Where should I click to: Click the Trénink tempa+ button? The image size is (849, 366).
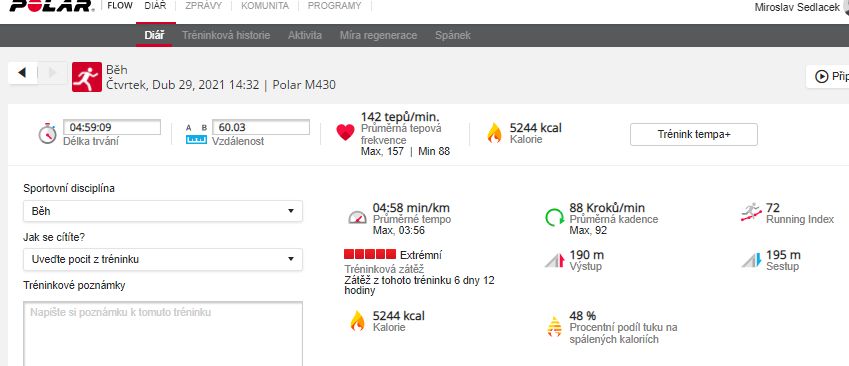694,135
